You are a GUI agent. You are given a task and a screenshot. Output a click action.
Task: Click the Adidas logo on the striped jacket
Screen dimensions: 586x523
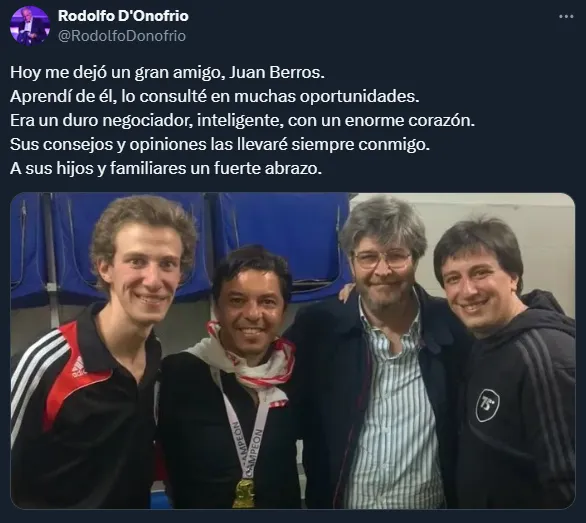click(78, 366)
